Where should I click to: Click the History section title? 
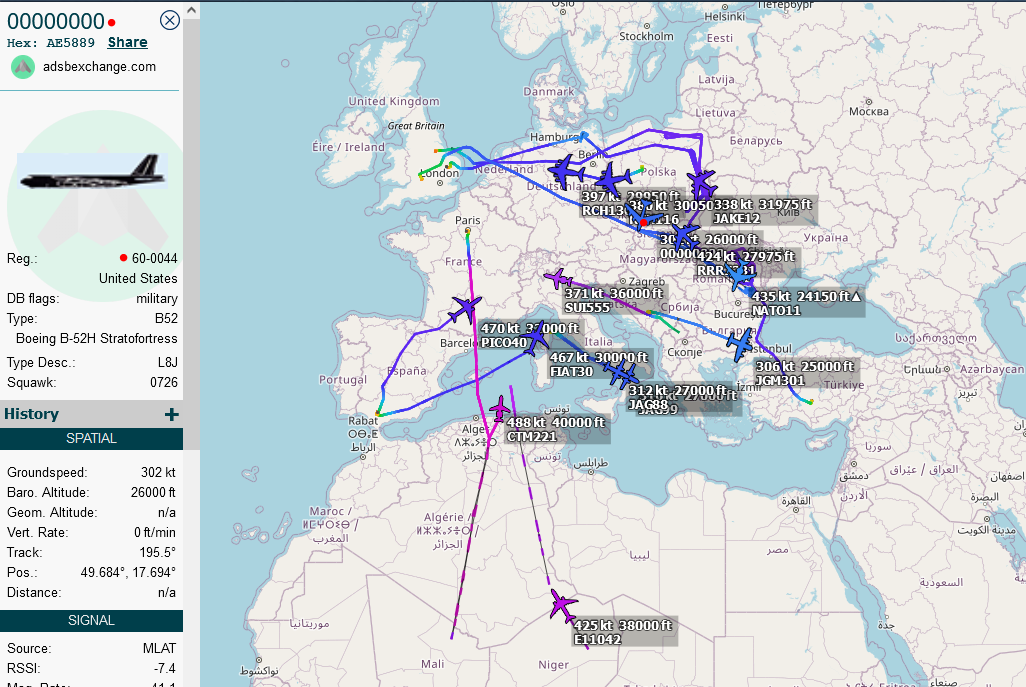31,414
